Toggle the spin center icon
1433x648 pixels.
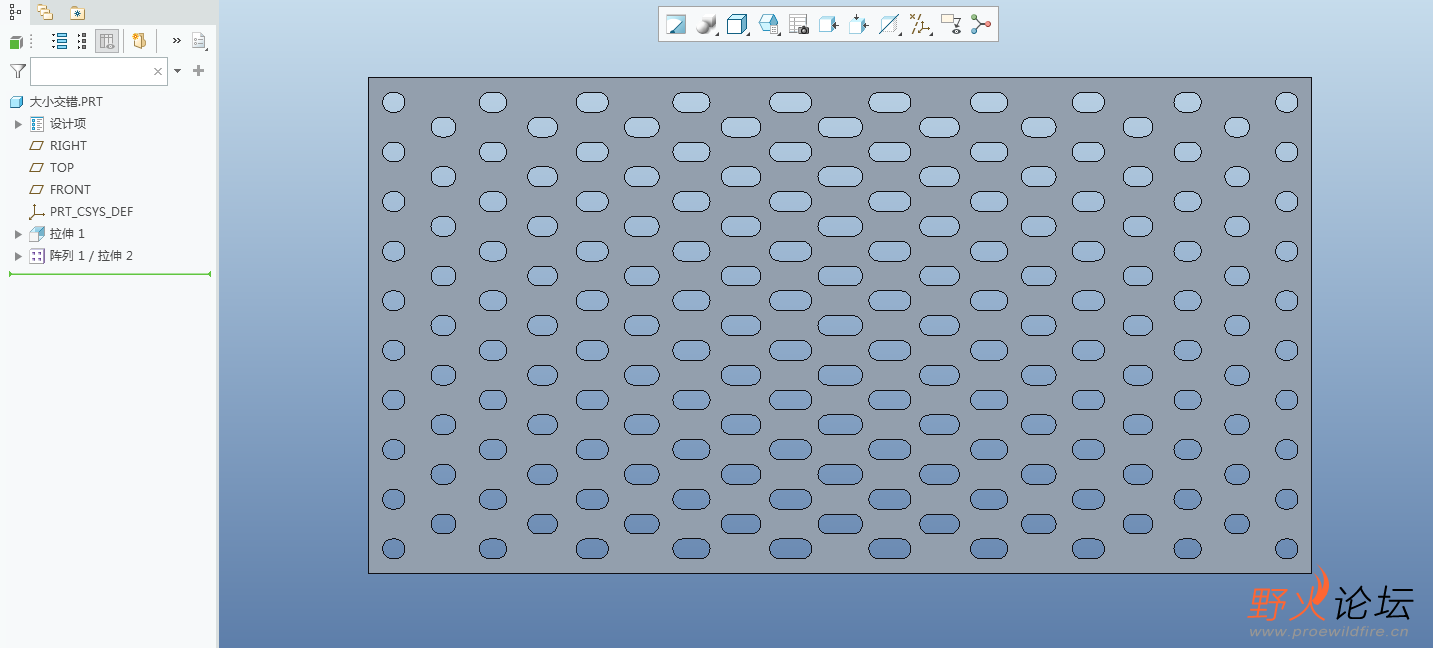click(x=980, y=25)
